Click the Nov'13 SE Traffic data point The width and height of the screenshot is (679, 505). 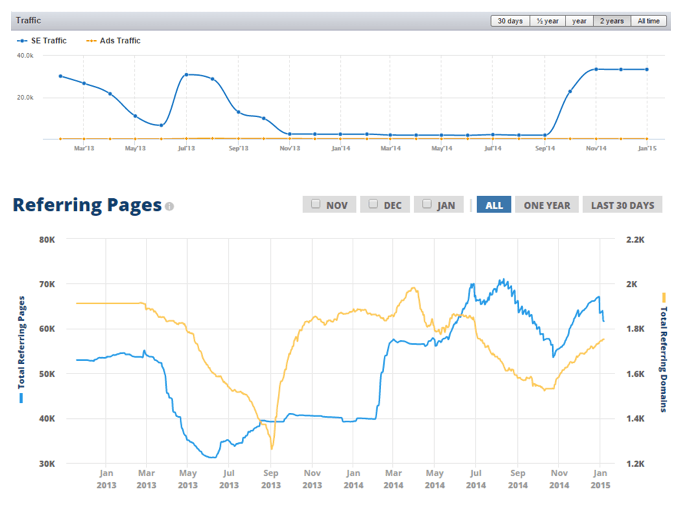(289, 134)
